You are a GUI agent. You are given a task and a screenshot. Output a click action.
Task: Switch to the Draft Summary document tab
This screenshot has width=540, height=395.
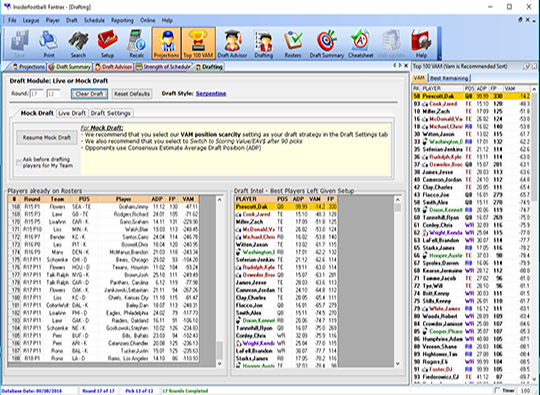pyautogui.click(x=69, y=67)
